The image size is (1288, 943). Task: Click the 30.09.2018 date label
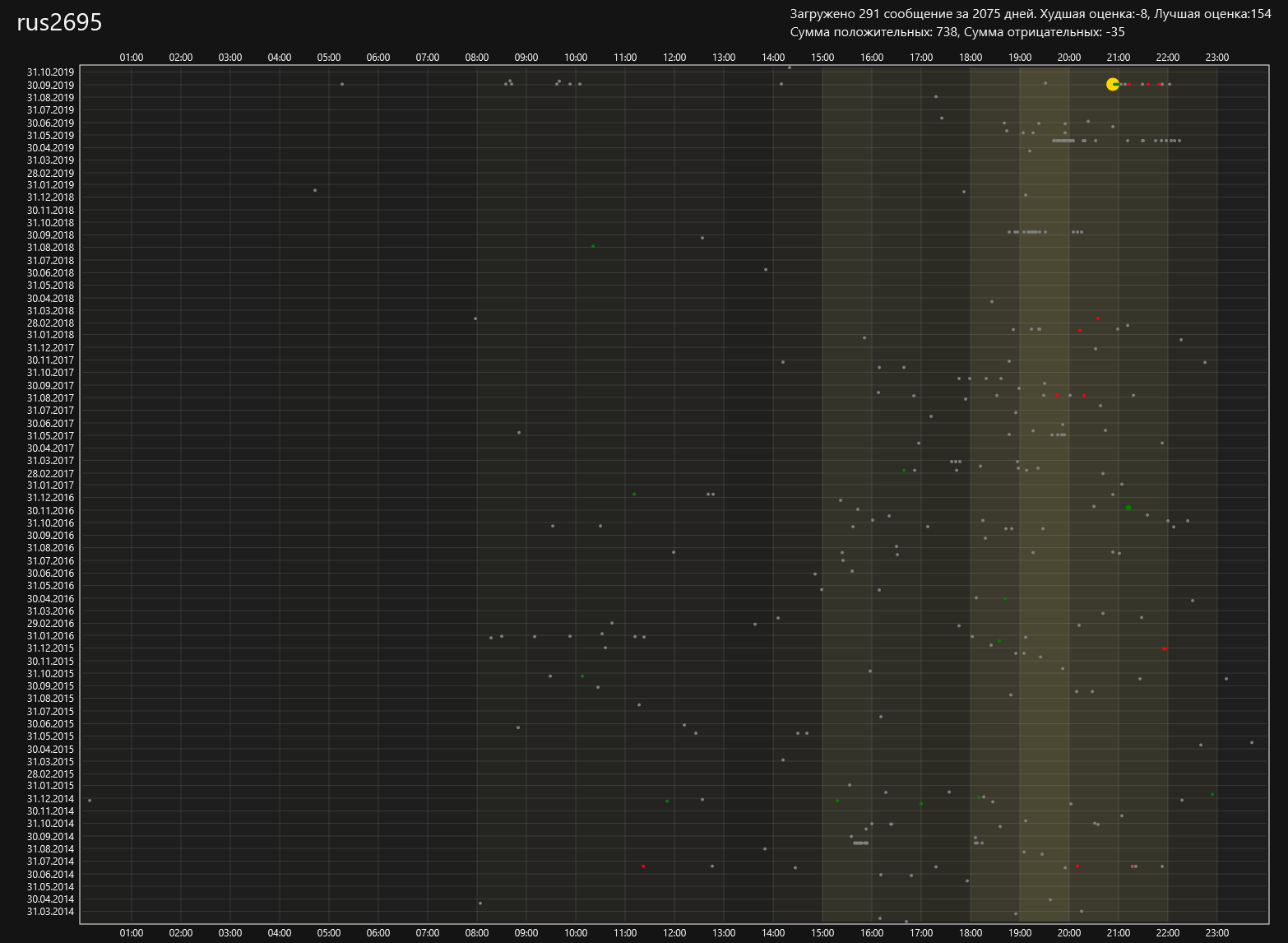[50, 235]
